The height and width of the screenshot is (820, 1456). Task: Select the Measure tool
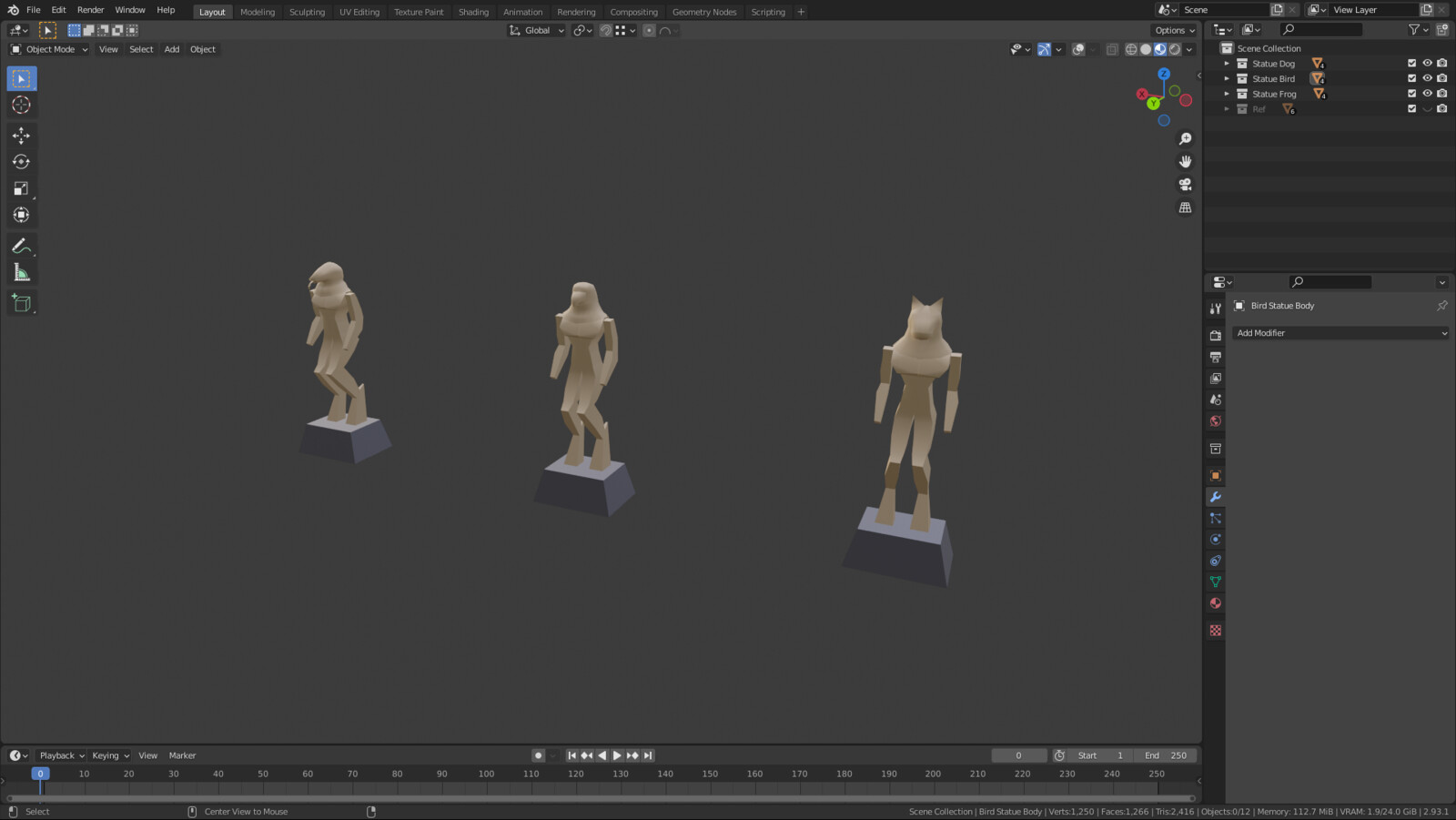coord(22,272)
